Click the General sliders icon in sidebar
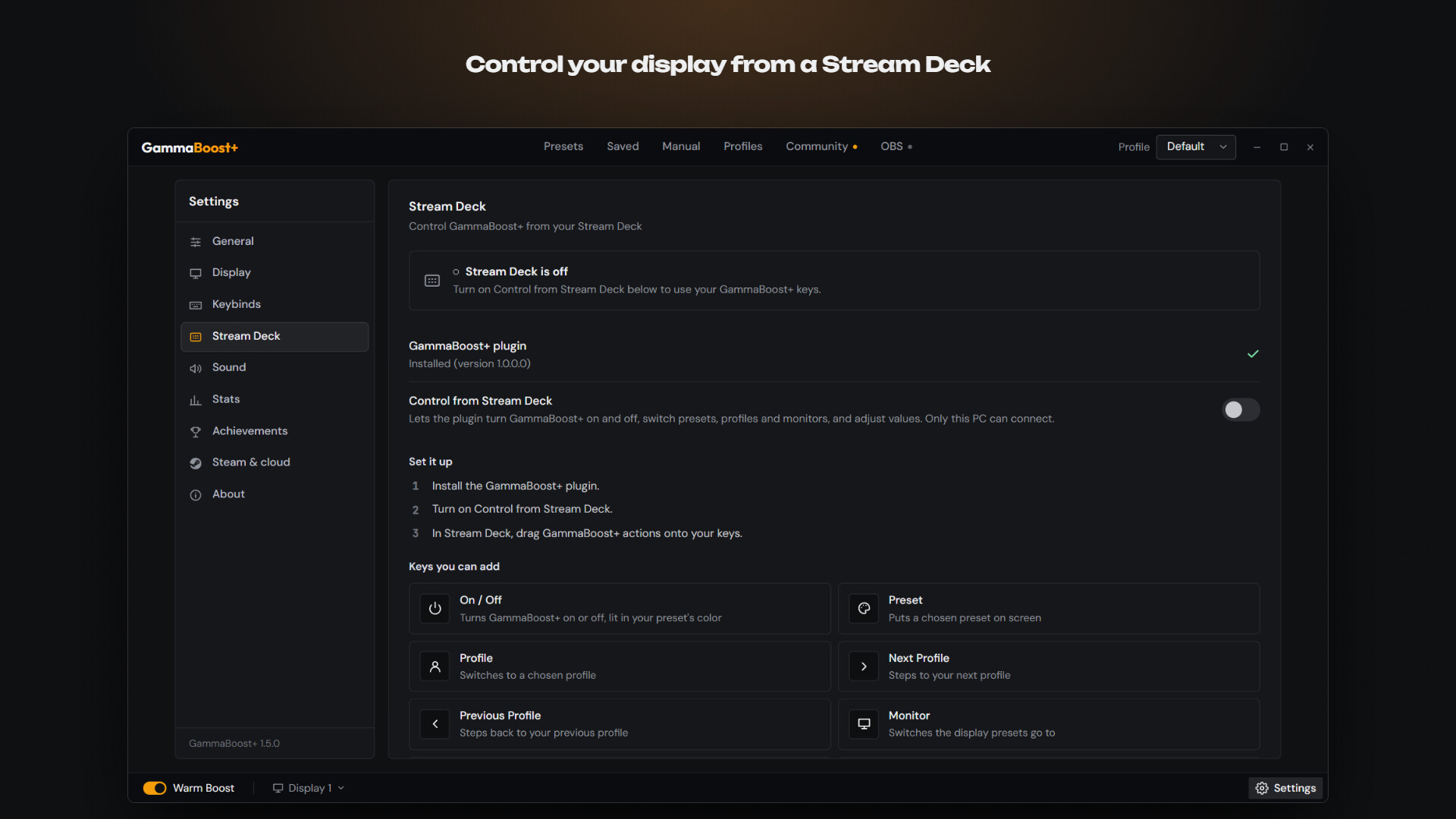Image resolution: width=1456 pixels, height=819 pixels. click(196, 242)
